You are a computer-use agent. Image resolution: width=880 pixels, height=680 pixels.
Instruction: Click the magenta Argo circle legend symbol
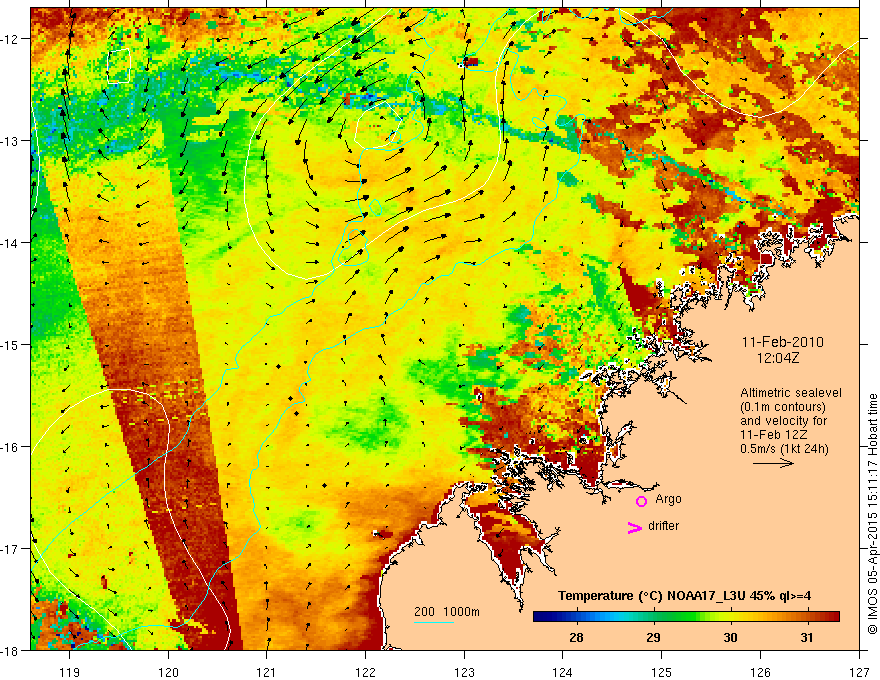click(641, 501)
